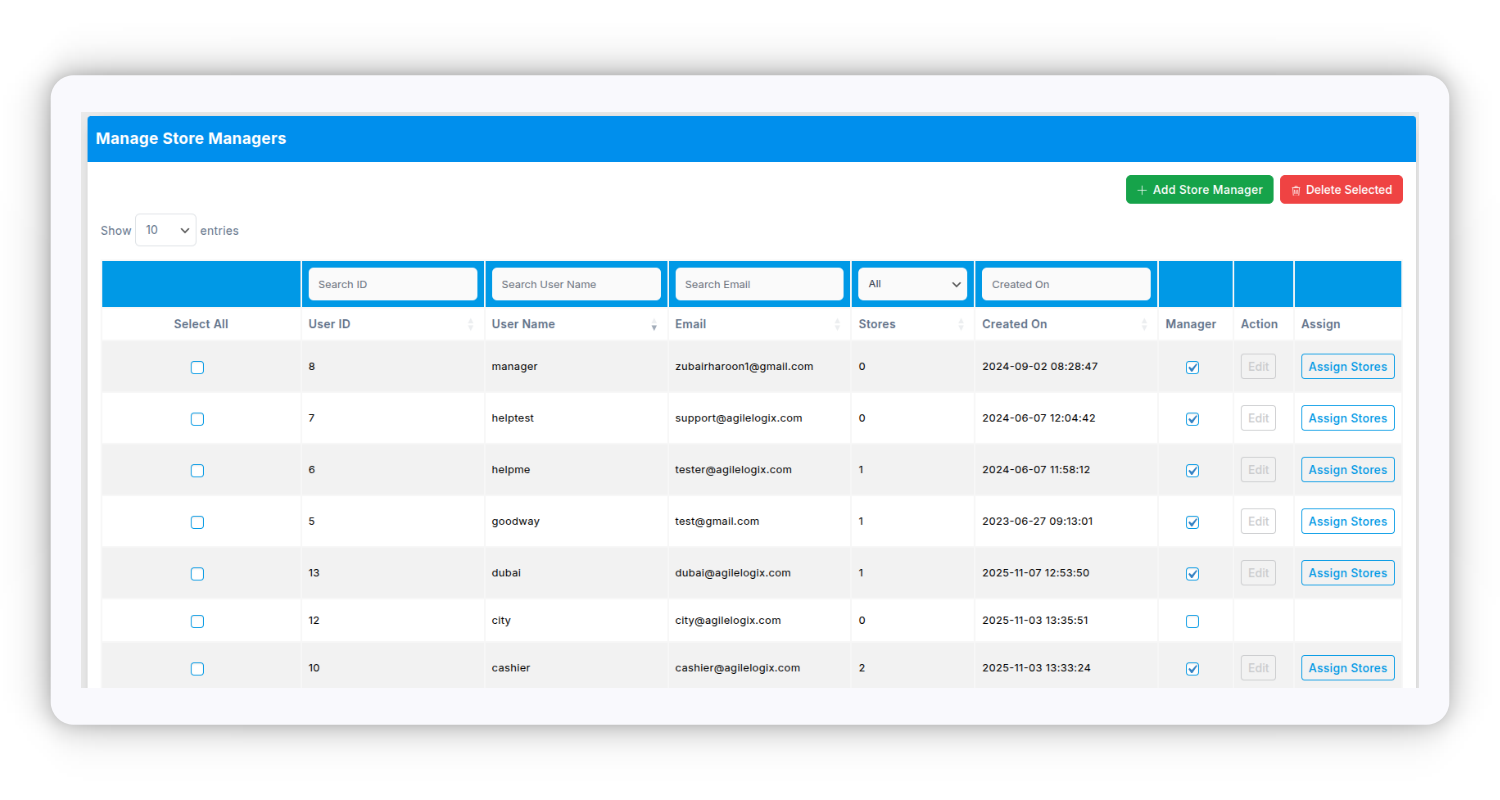The height and width of the screenshot is (800, 1500).
Task: Click the Stores column sort arrows
Action: tap(960, 325)
